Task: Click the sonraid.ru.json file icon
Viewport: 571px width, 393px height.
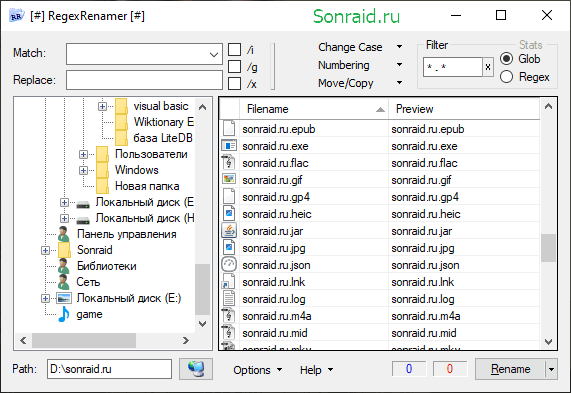Action: pyautogui.click(x=229, y=264)
